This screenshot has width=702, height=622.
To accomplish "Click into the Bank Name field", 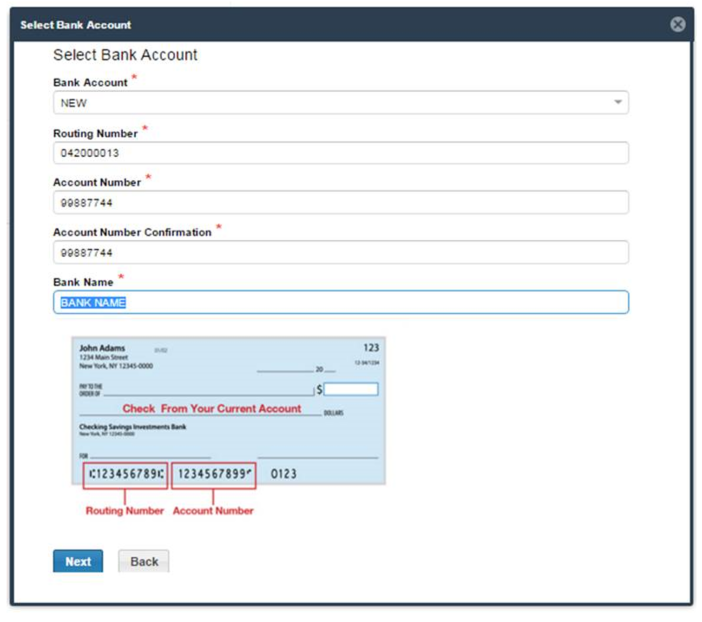I will (340, 302).
